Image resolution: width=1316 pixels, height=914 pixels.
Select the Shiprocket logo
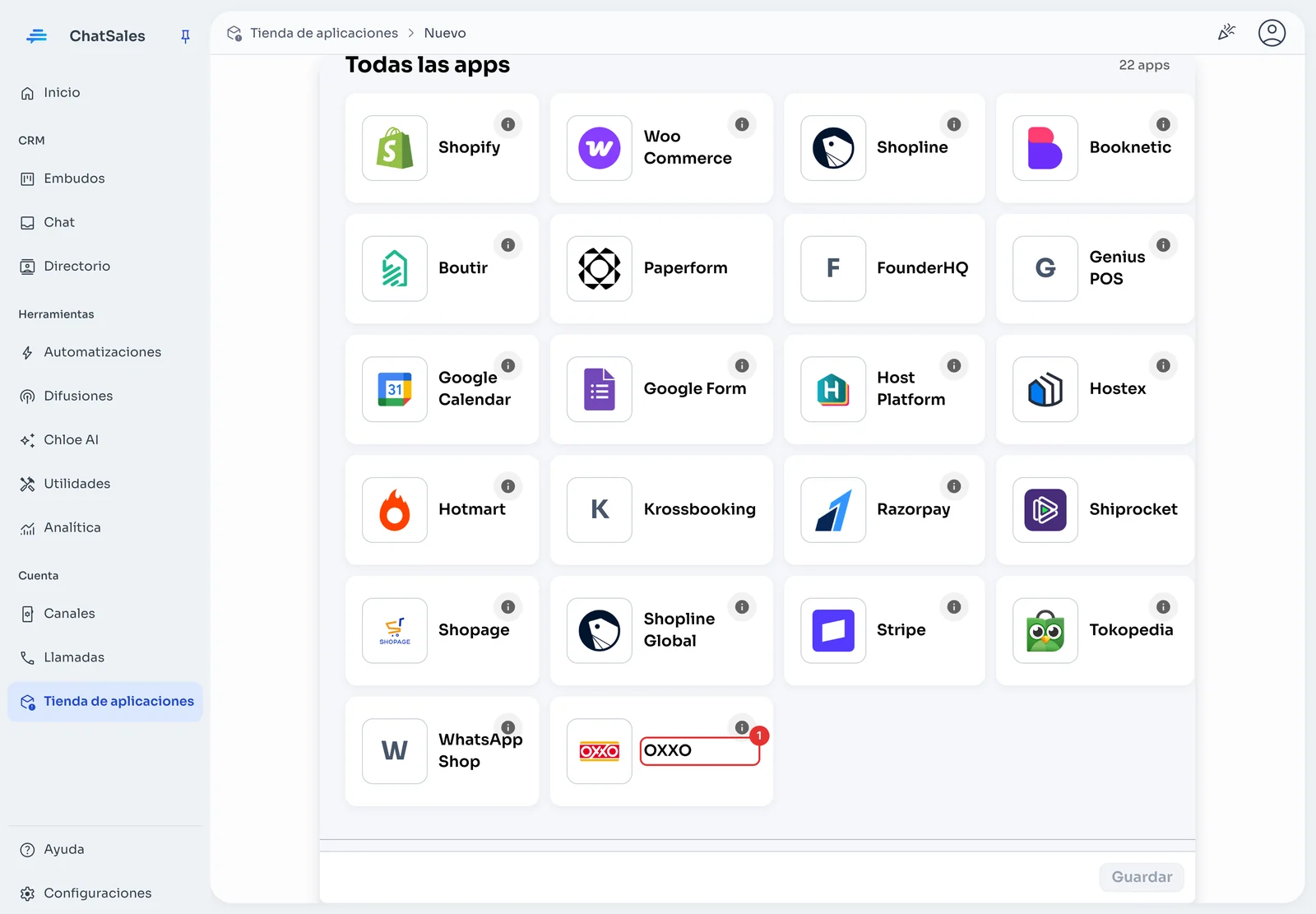(1045, 510)
